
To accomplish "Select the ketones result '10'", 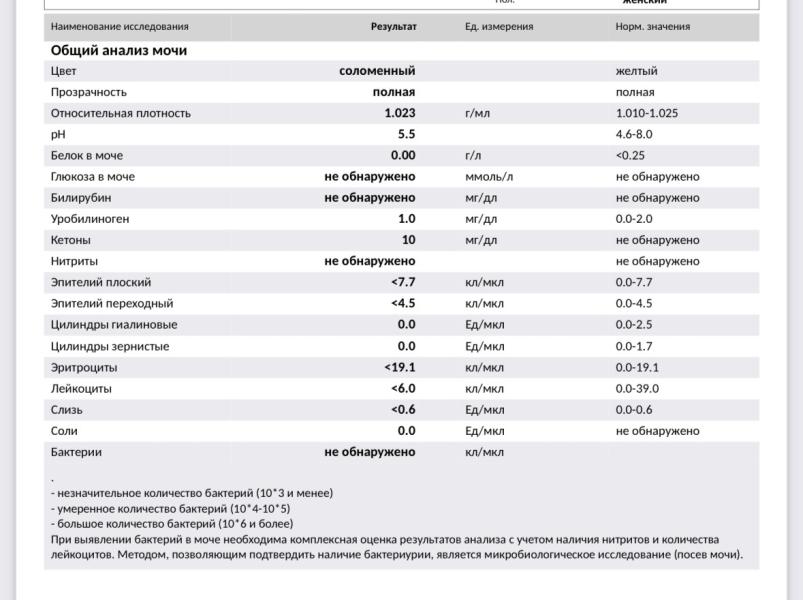I will pyautogui.click(x=409, y=240).
